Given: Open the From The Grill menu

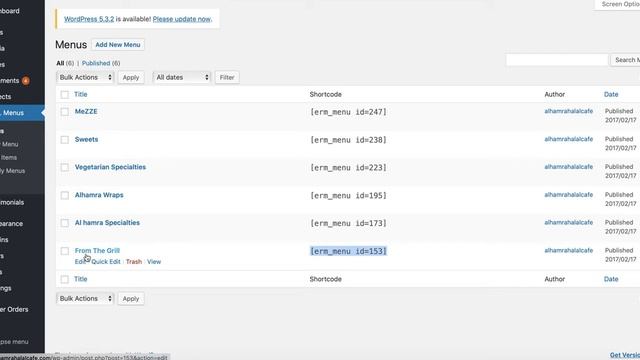Looking at the screenshot, I should point(97,251).
